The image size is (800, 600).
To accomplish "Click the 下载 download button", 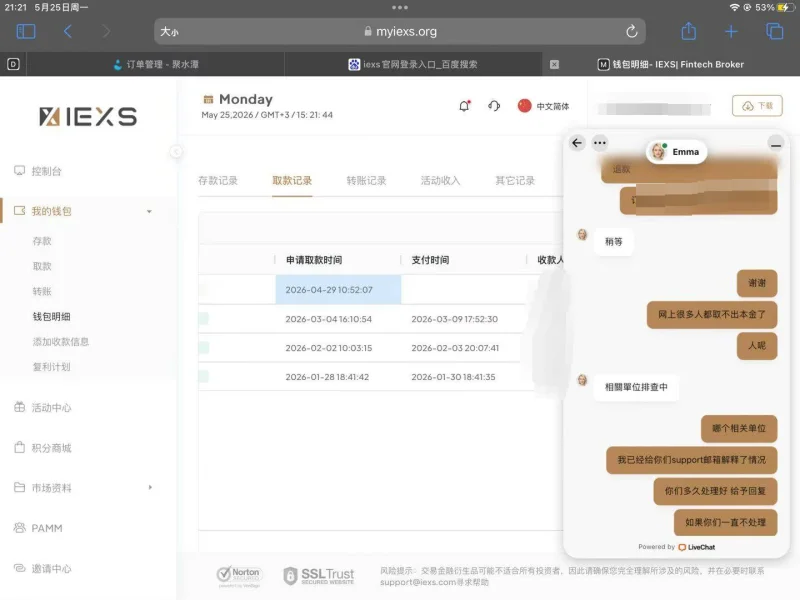I will [757, 106].
